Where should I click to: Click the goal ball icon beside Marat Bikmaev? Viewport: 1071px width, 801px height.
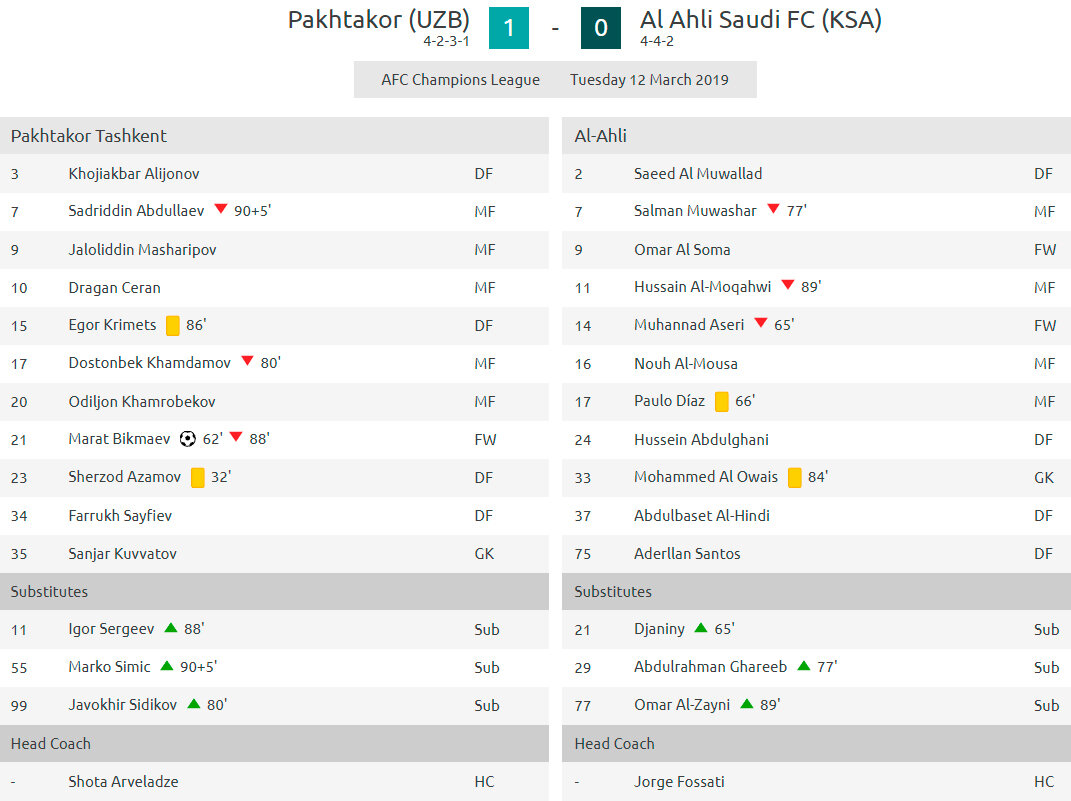coord(188,438)
